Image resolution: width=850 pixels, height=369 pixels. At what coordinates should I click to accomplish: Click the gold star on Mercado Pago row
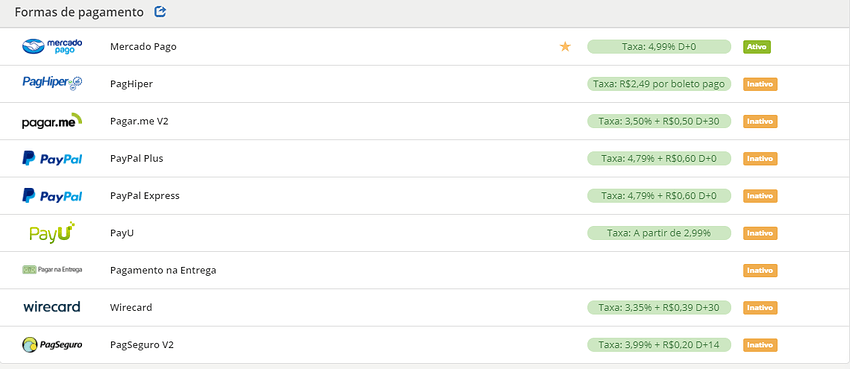[565, 47]
